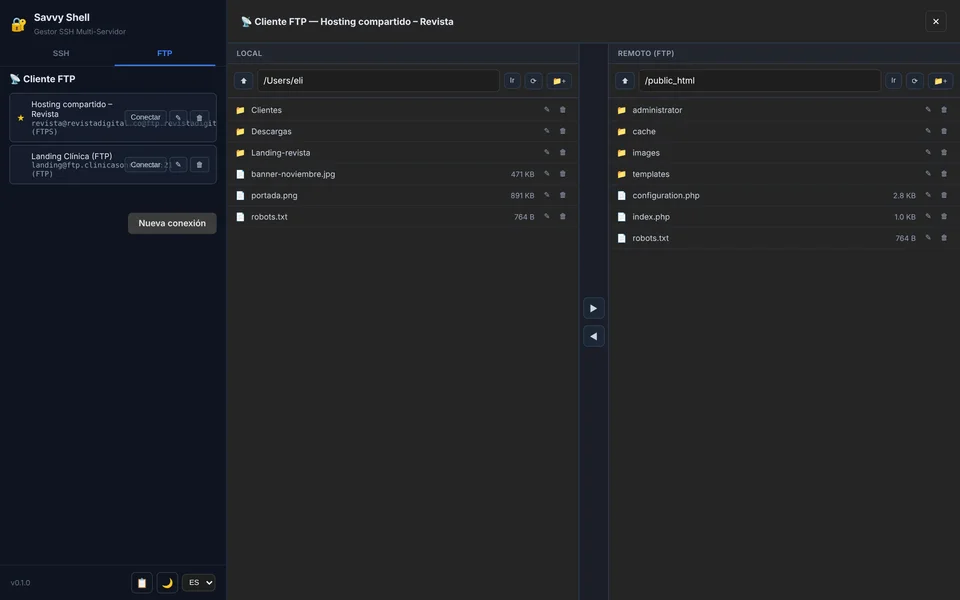The height and width of the screenshot is (600, 960).
Task: Delete remote templates folder
Action: [x=944, y=174]
